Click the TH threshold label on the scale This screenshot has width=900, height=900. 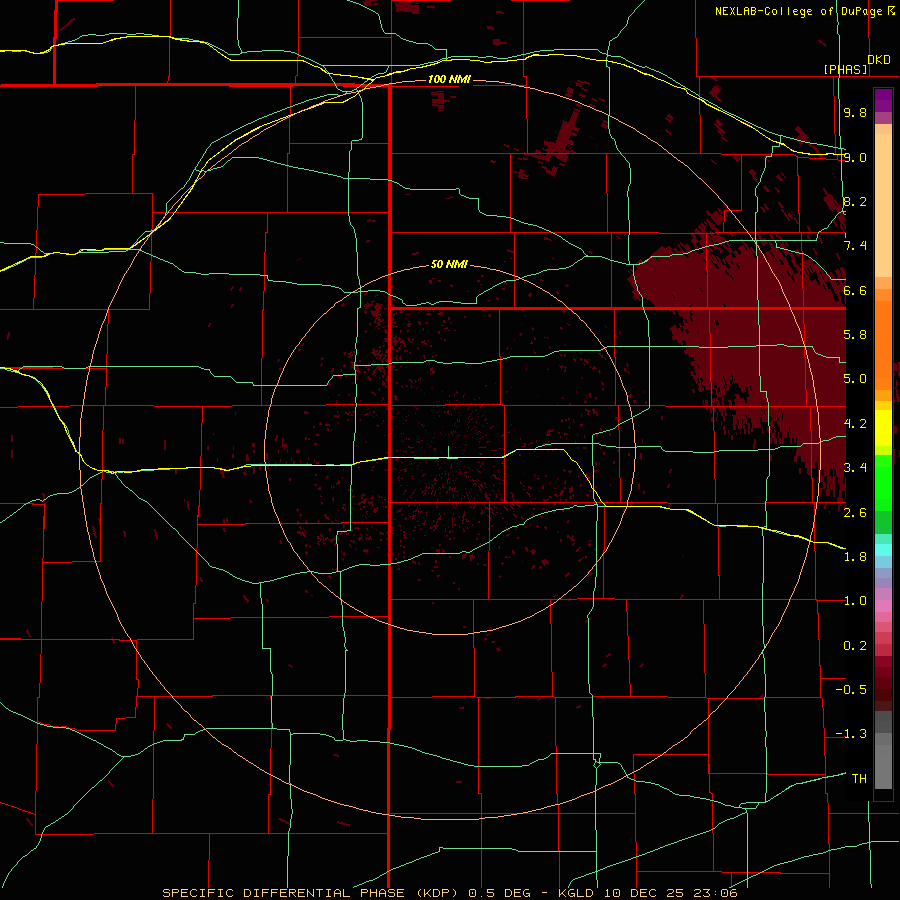pos(859,779)
